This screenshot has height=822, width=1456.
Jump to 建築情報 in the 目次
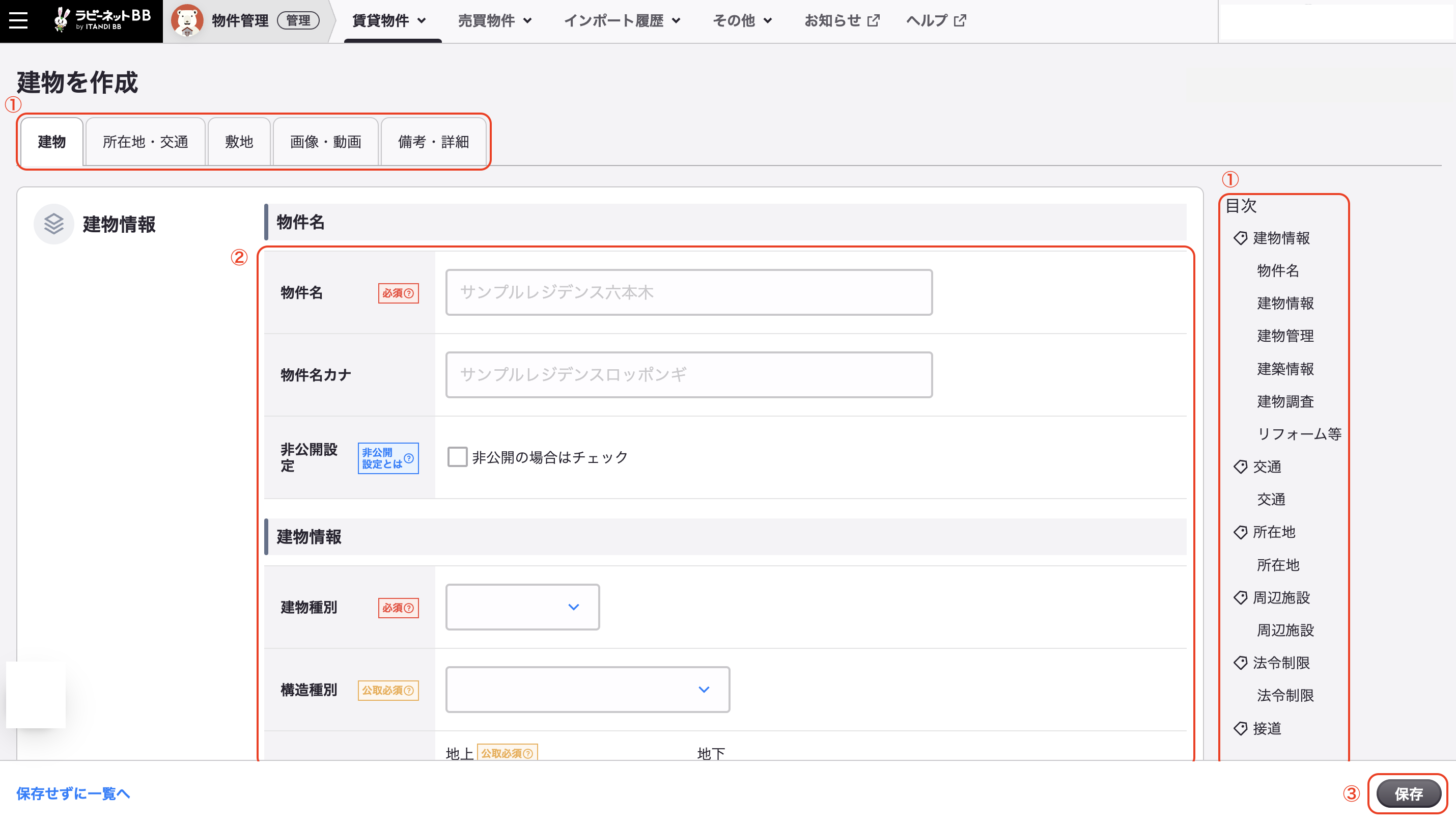[x=1285, y=369]
